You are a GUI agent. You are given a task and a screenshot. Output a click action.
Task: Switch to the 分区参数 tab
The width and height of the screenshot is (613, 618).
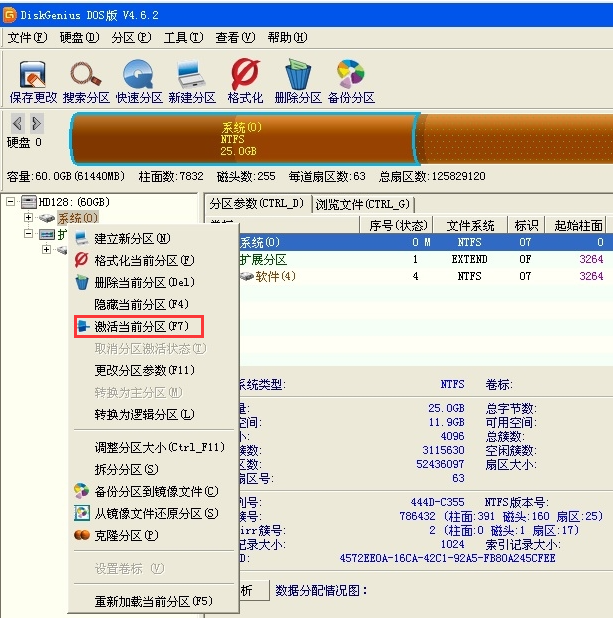256,204
